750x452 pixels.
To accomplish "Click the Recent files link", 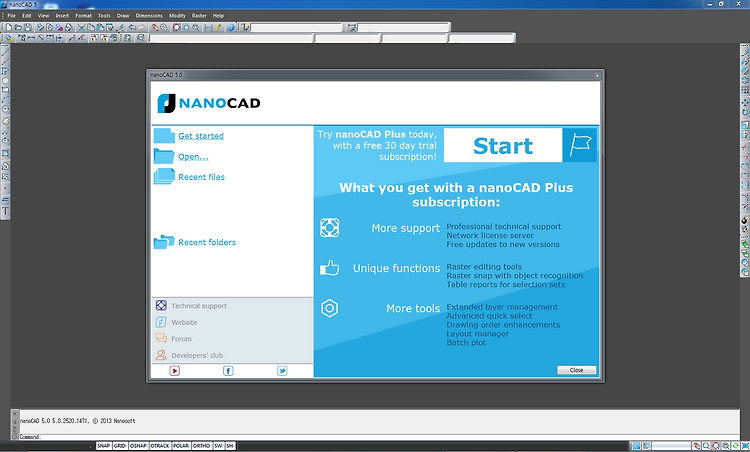I will coord(201,177).
